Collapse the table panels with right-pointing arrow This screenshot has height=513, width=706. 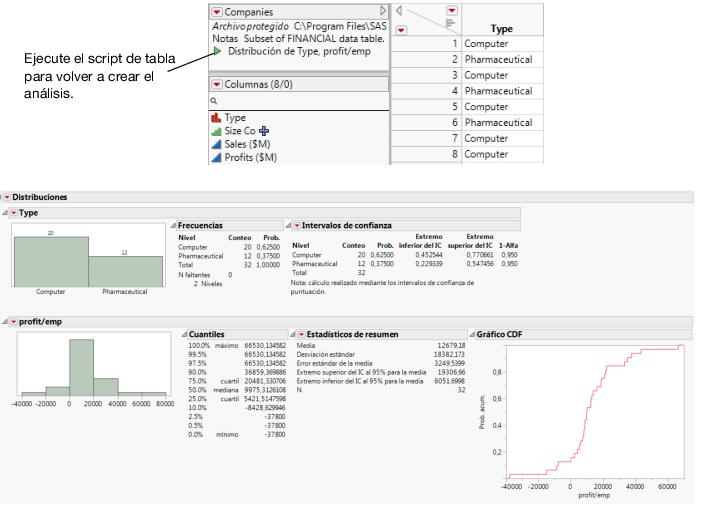(383, 11)
